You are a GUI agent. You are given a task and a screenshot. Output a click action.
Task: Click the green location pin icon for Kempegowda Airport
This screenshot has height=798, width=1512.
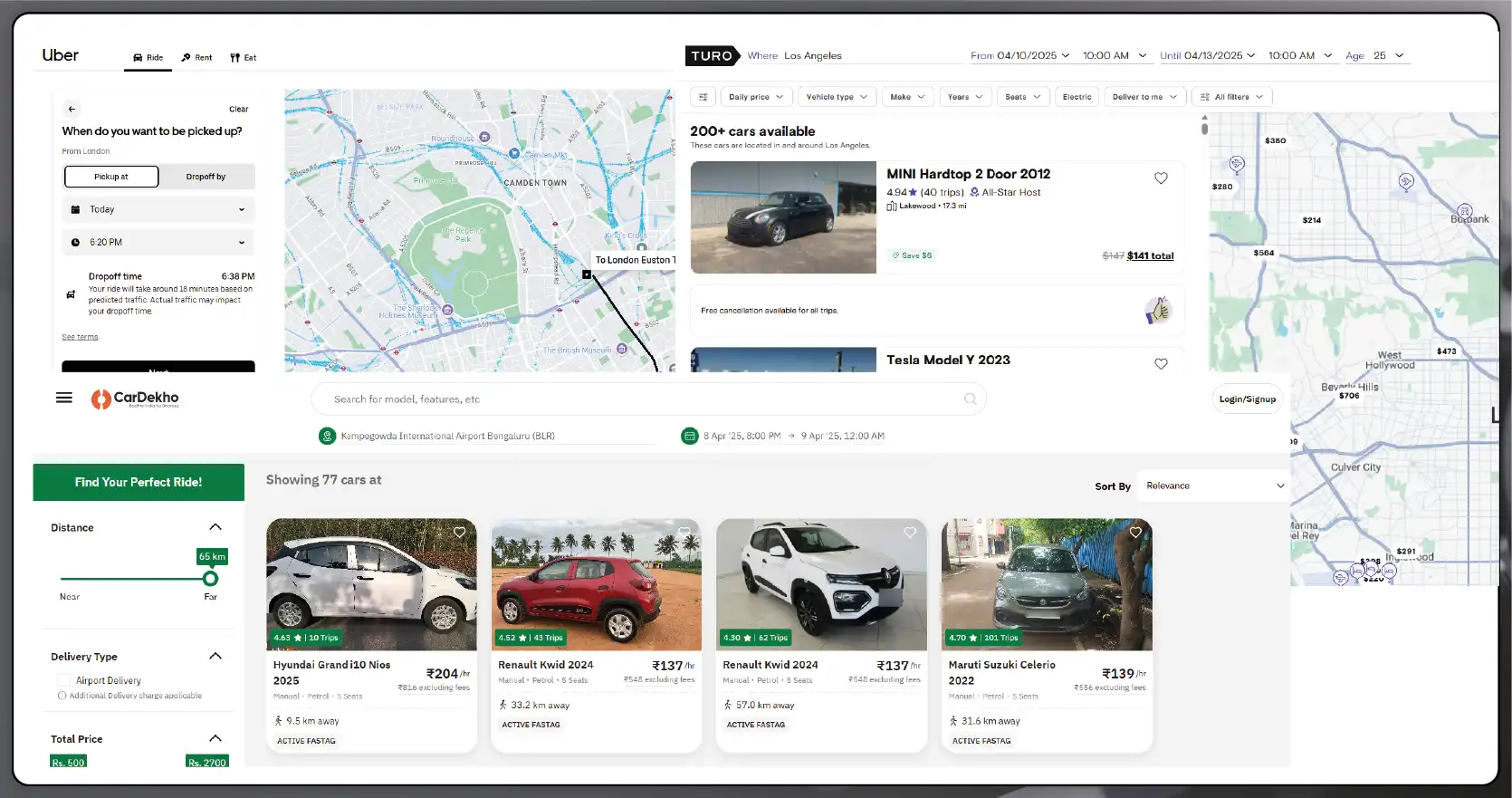click(x=327, y=436)
